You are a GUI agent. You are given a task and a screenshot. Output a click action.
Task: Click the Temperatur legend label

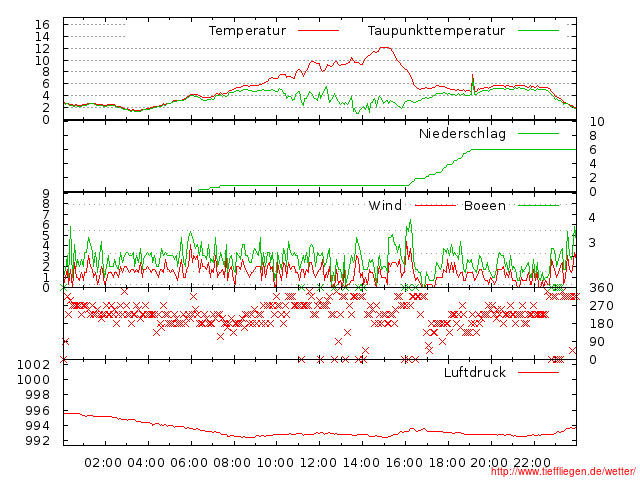pos(247,31)
